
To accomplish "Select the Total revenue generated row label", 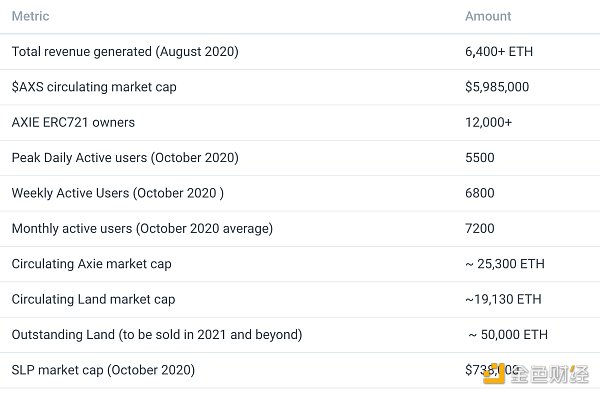I will pos(125,52).
